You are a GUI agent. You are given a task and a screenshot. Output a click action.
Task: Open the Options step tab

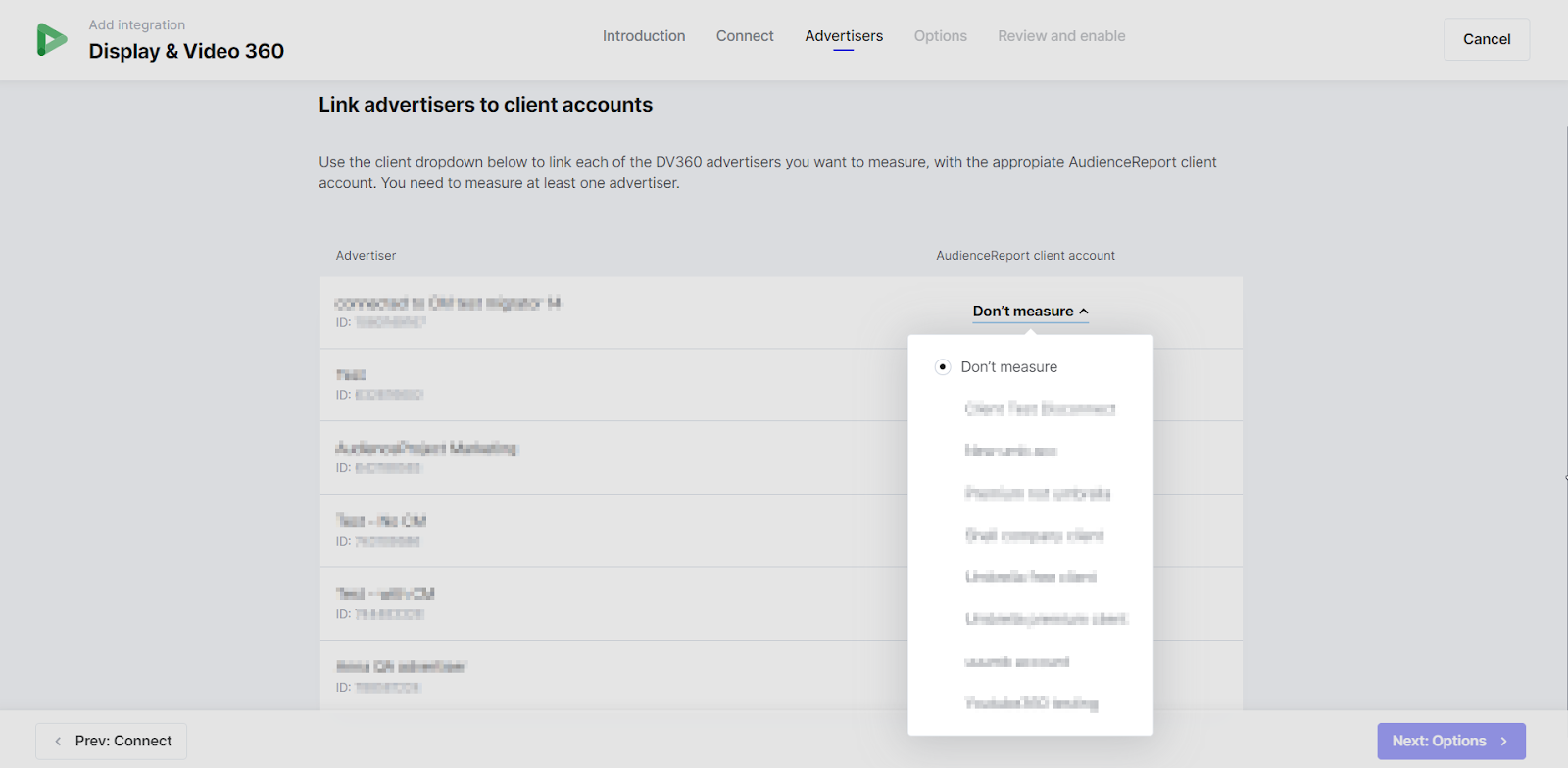tap(941, 36)
